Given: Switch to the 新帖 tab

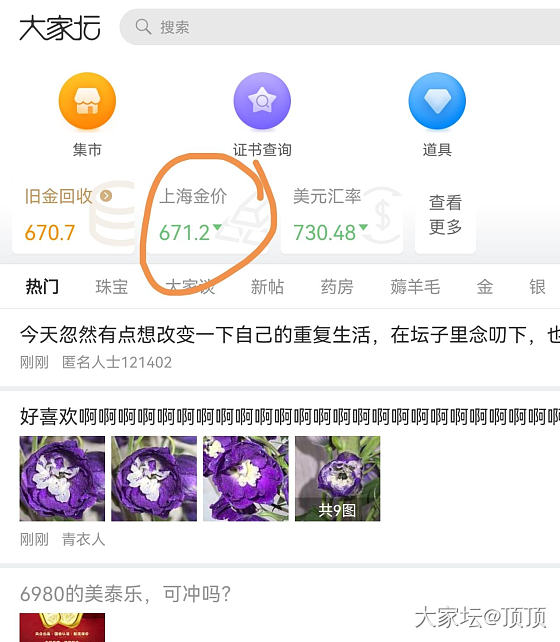Looking at the screenshot, I should (x=267, y=287).
